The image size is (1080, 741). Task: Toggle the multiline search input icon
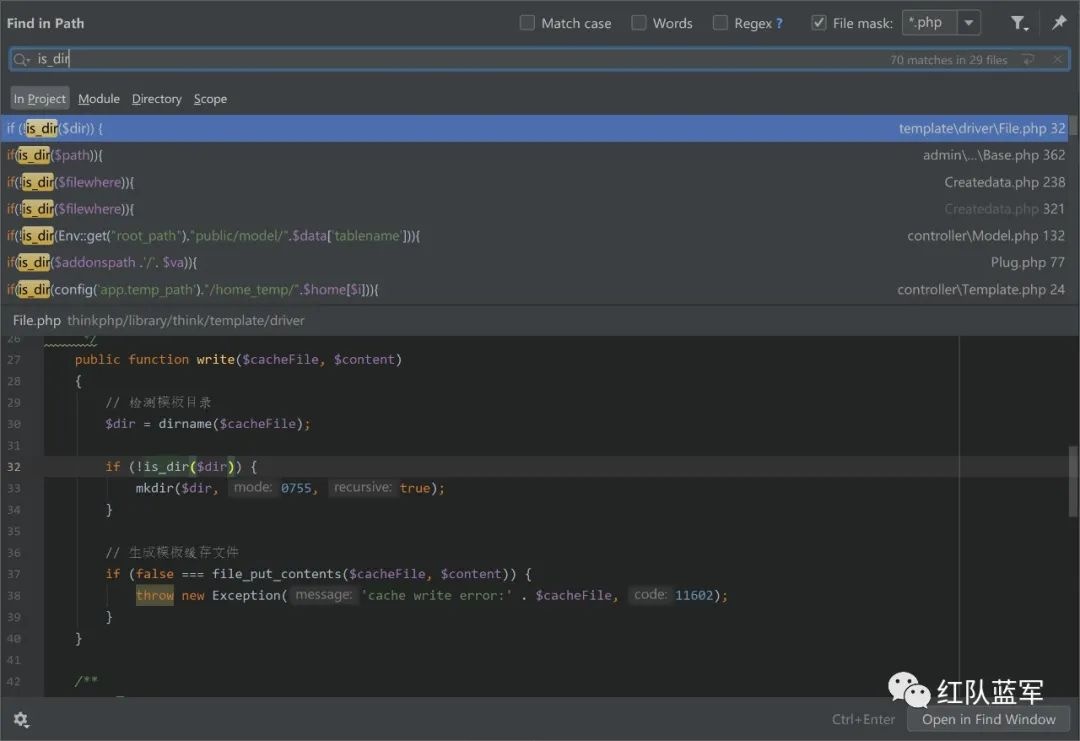tap(1029, 60)
